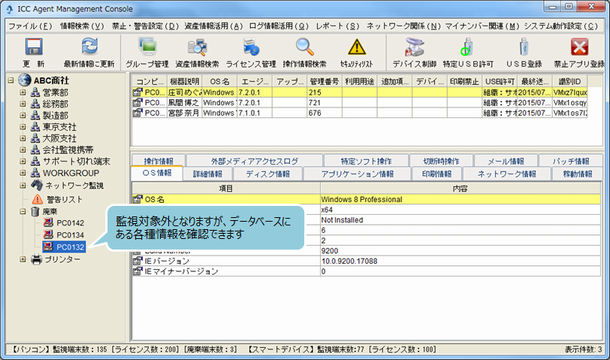Open 操作情報検索 magnifier icon
Image resolution: width=610 pixels, height=360 pixels.
click(x=305, y=47)
